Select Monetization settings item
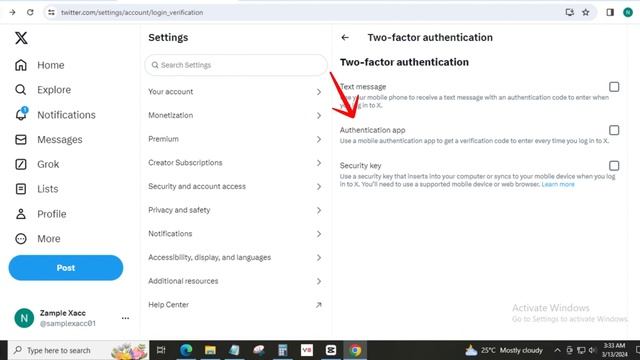Screen dimensions: 640x360 [236, 116]
